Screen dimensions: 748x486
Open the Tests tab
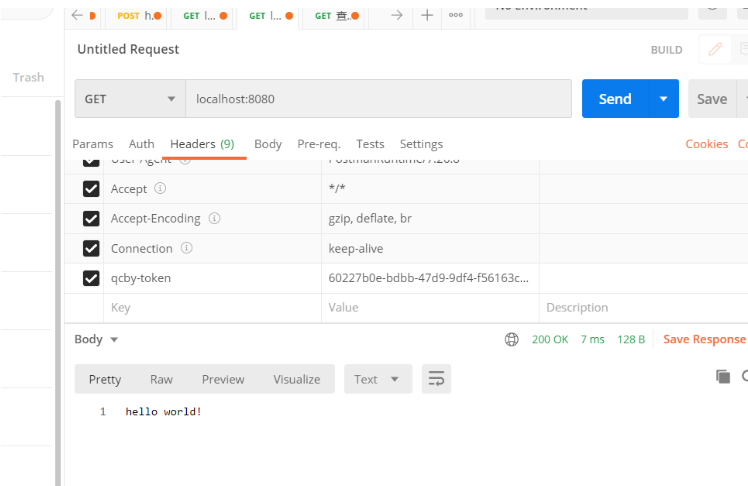tap(370, 144)
